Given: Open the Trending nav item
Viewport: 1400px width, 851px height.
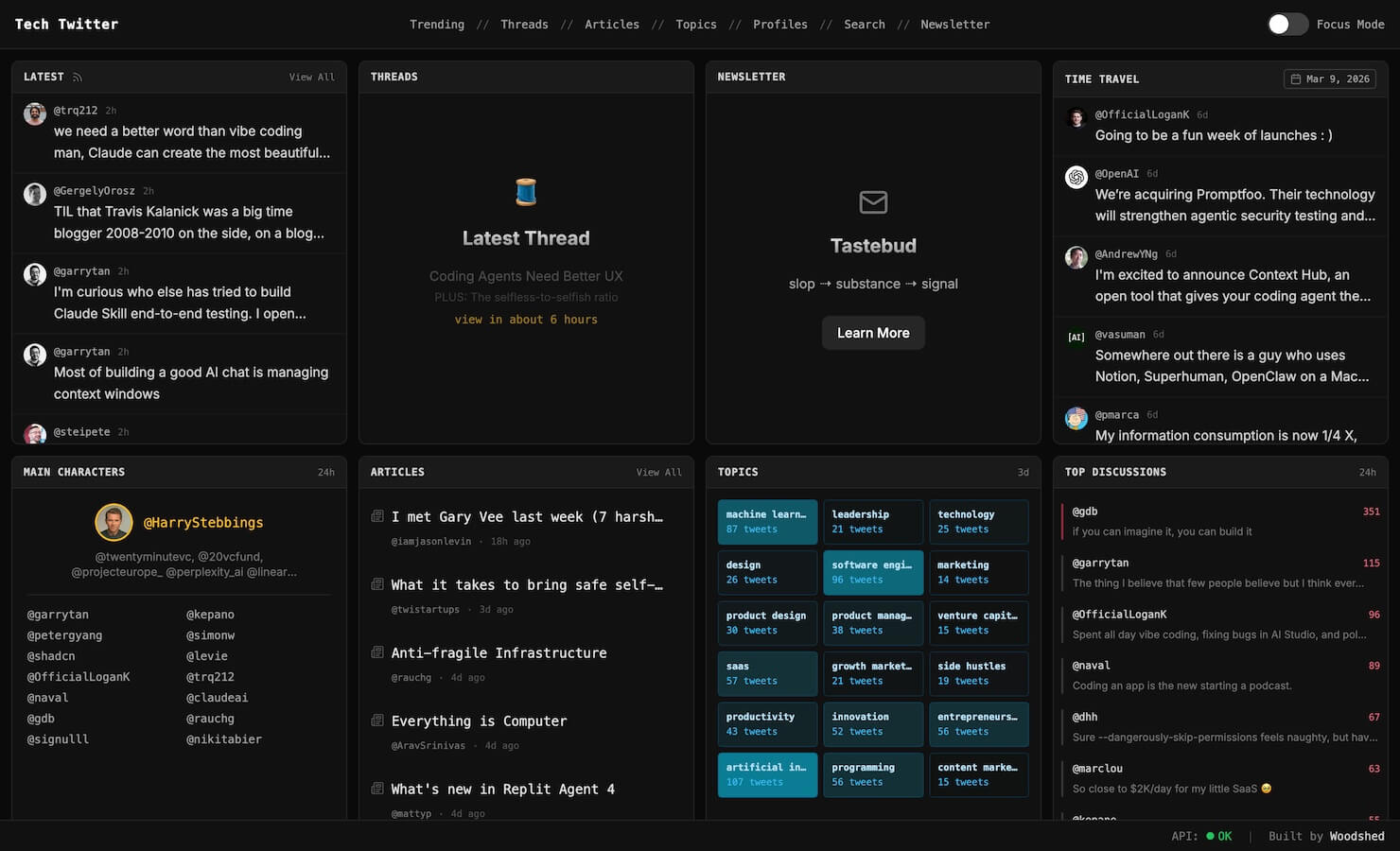Looking at the screenshot, I should (436, 25).
